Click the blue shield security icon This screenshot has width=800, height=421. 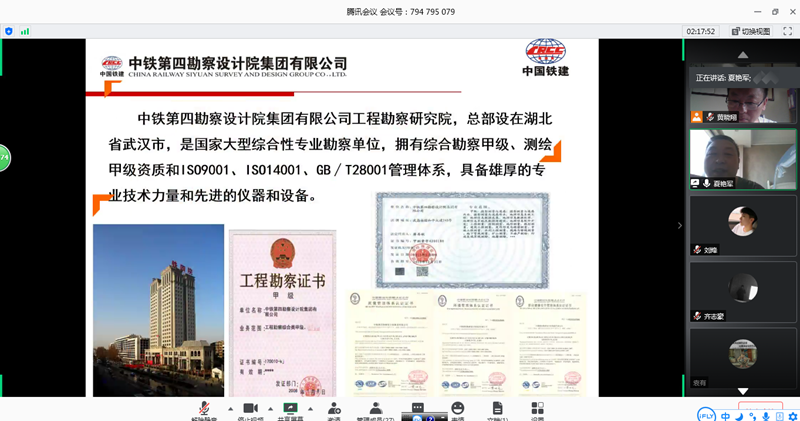[9, 31]
